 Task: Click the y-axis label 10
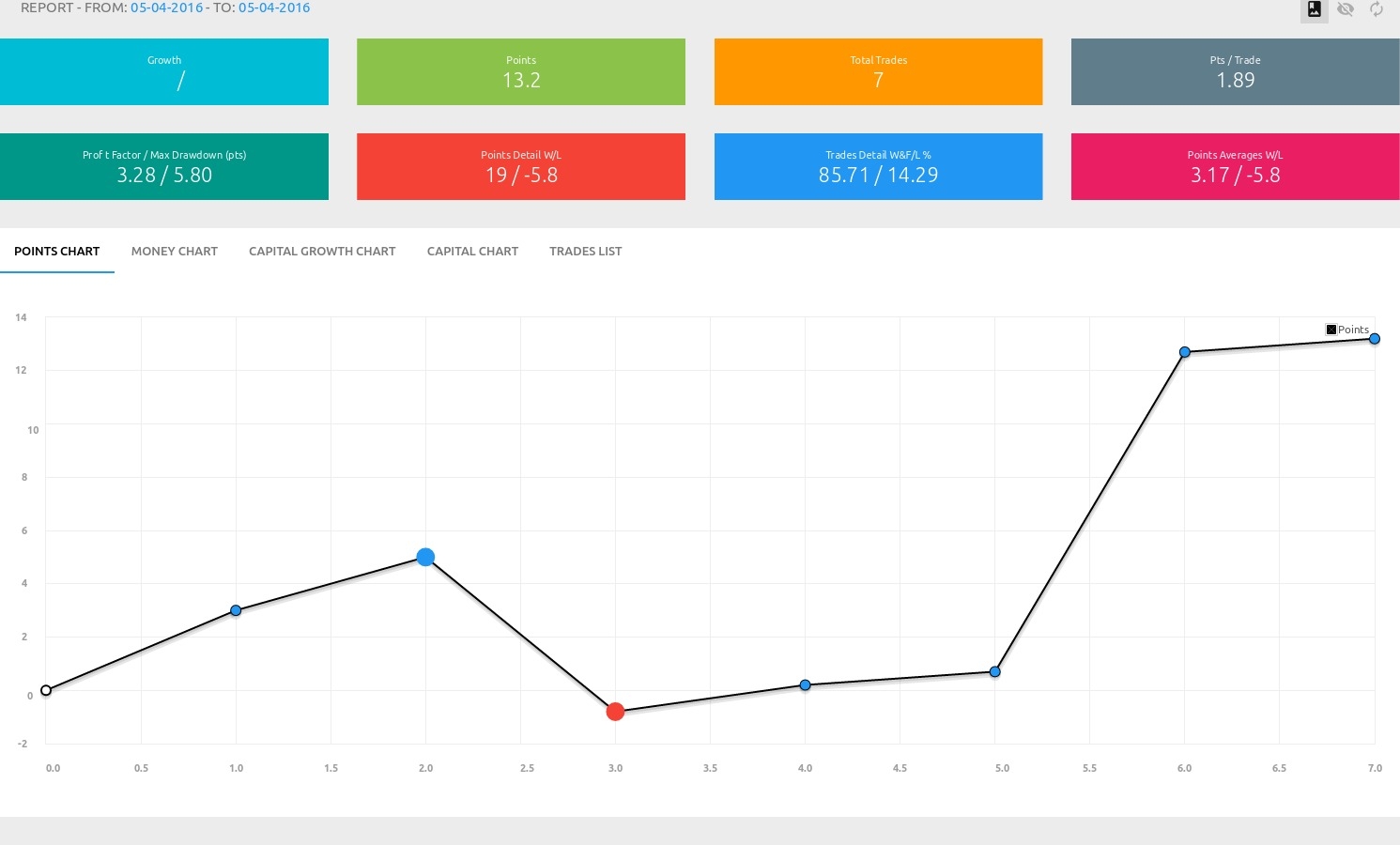point(33,430)
